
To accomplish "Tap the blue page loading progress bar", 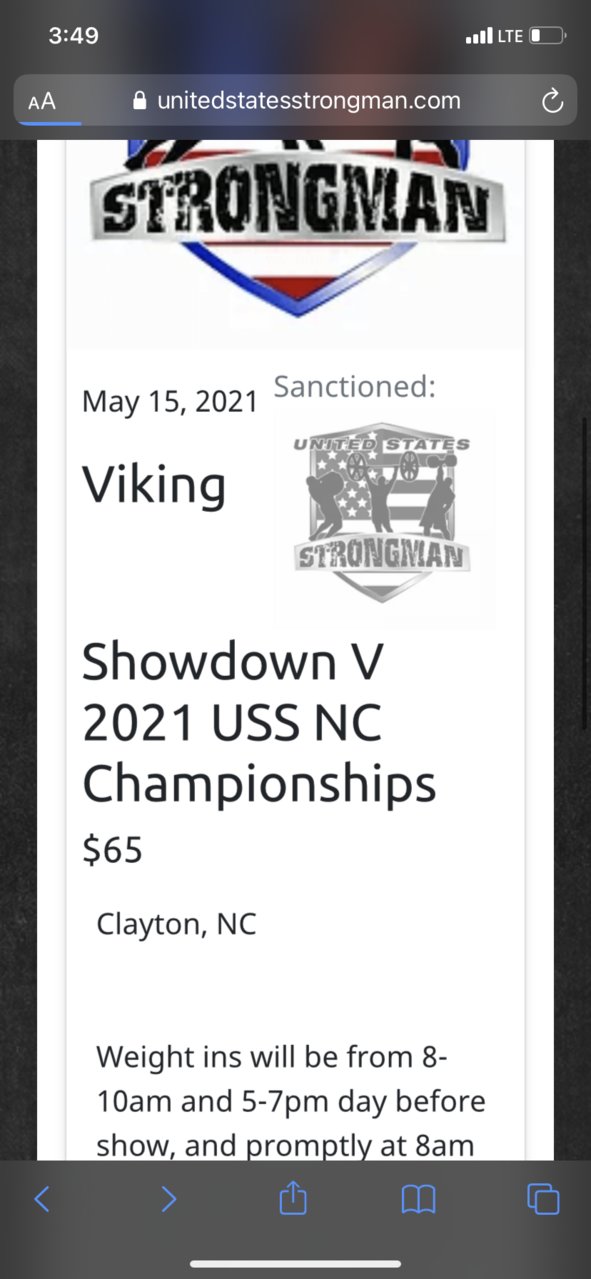I will coord(50,124).
